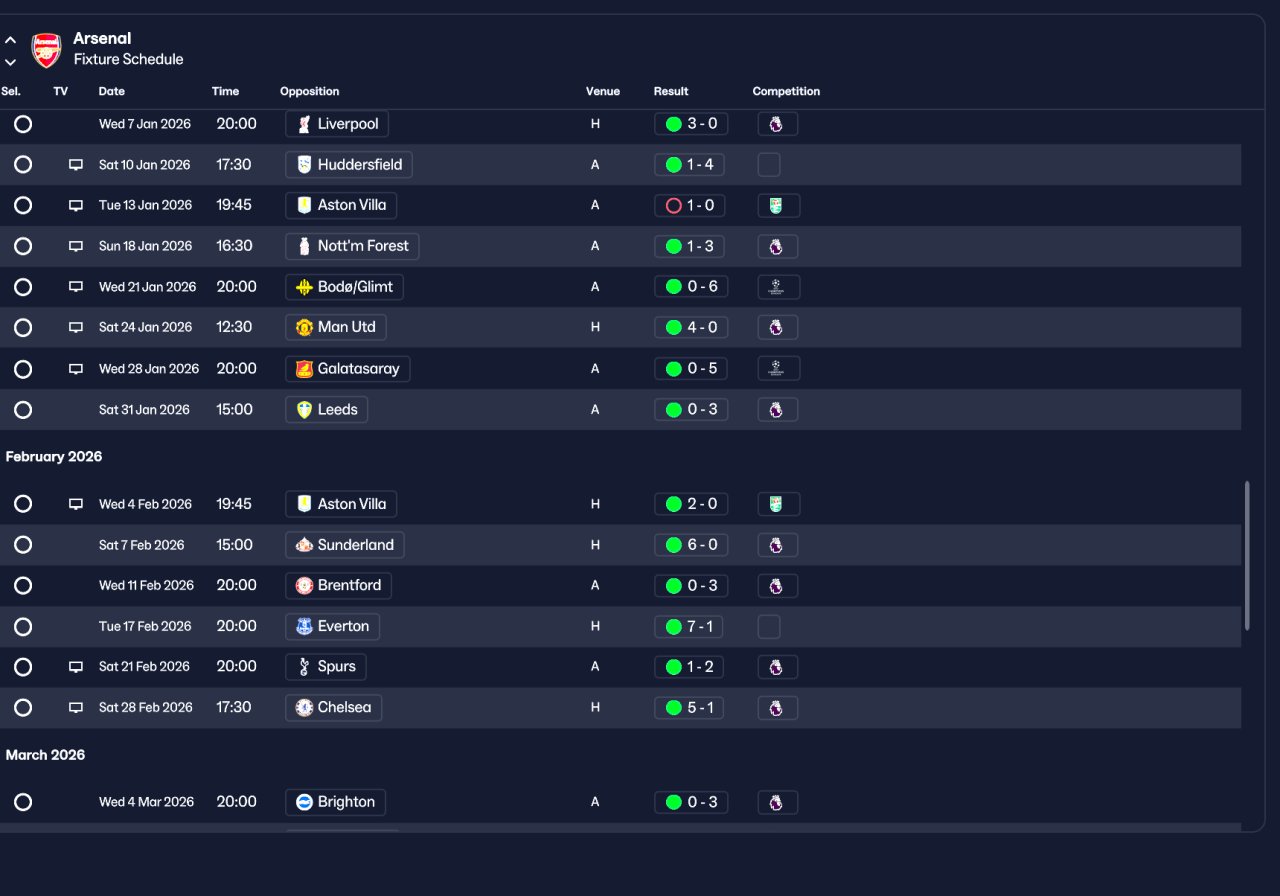Open the Everton opposition button
Screen dimensions: 1280x896
click(332, 627)
